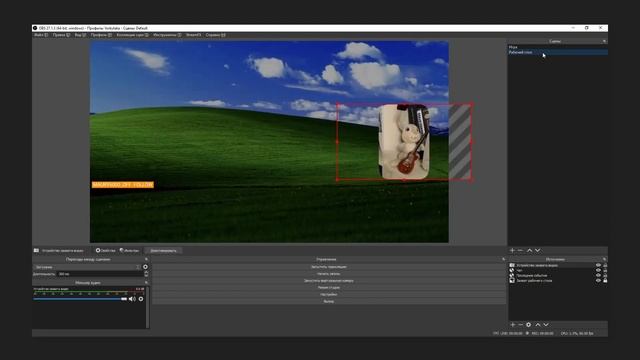Undock the Scene Transitions panel via its corner icon
Screen dimensions: 640x360
pos(146,259)
